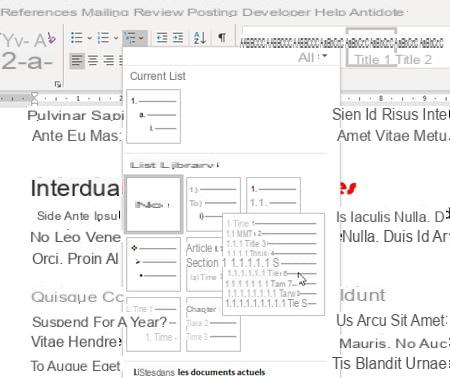Show paragraph marks with the pilcrow icon
Screen dimensions: 450x378
(222, 37)
